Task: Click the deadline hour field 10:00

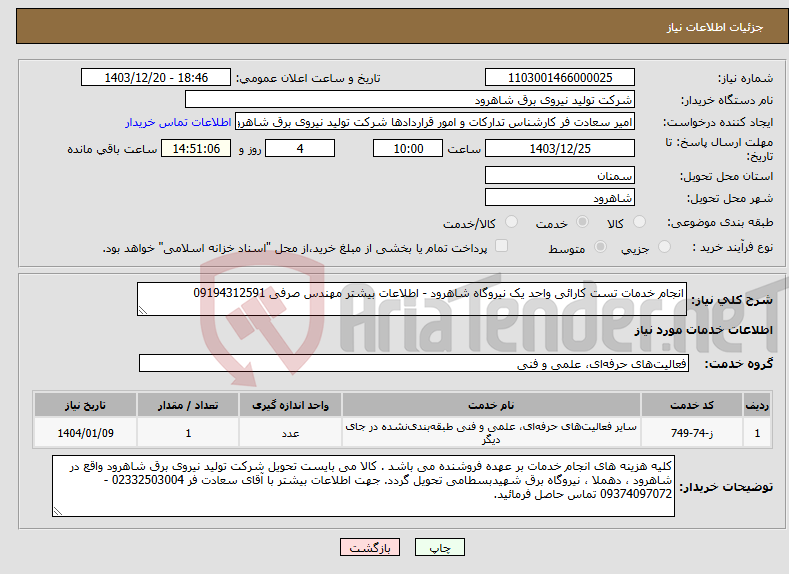Action: (x=408, y=148)
